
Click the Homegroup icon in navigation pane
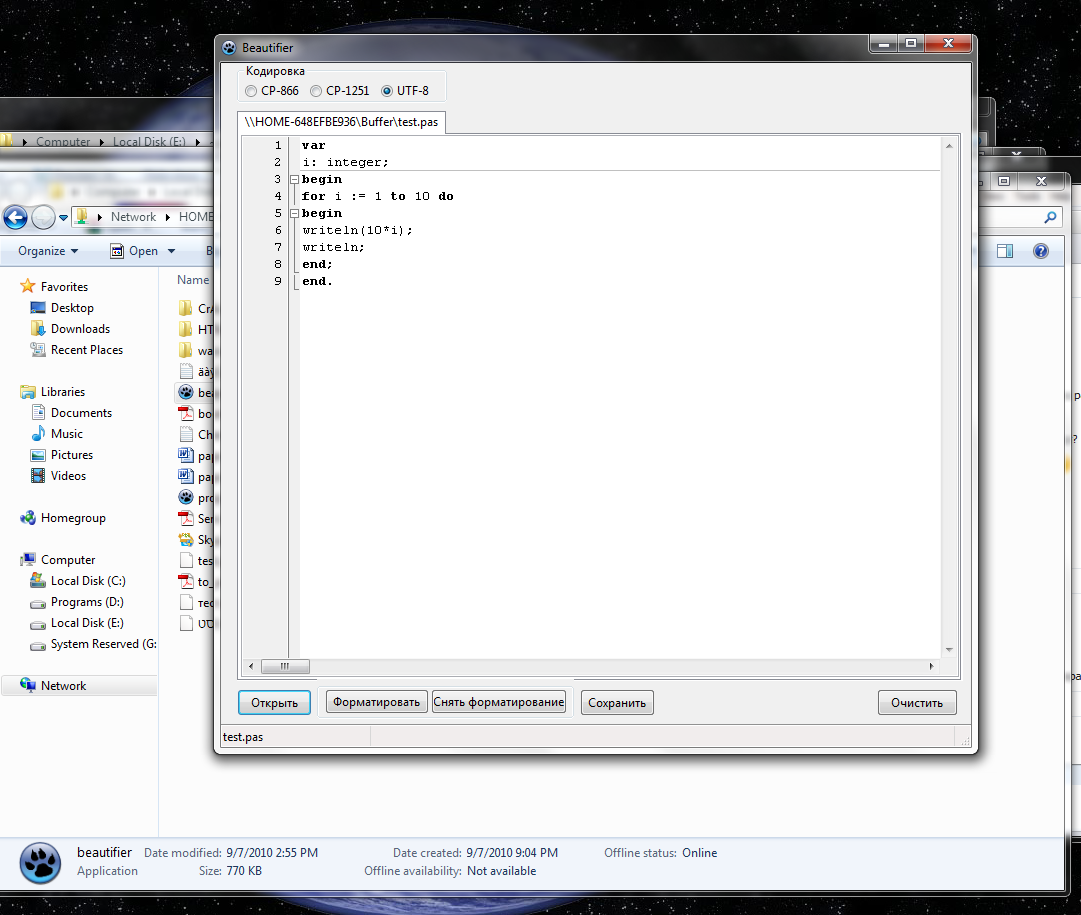coord(28,518)
